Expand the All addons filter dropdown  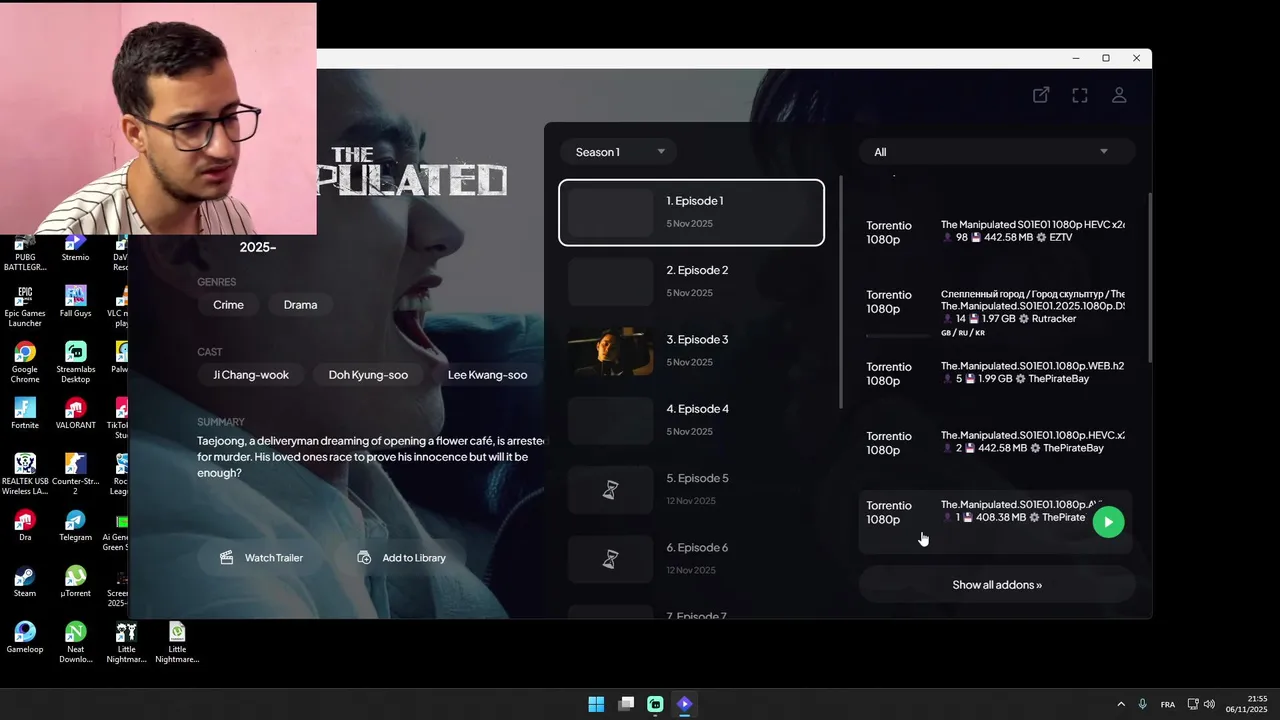pos(996,152)
